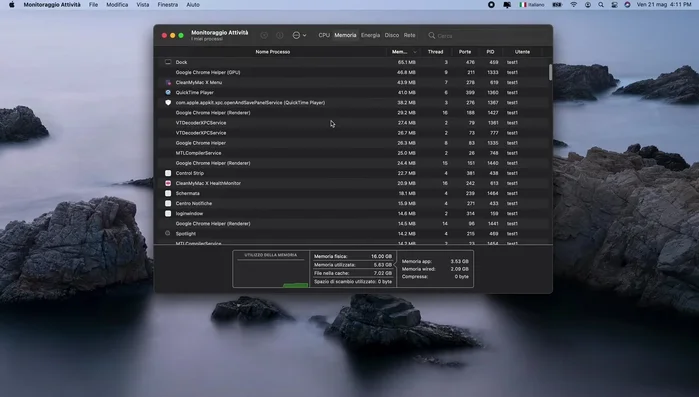The width and height of the screenshot is (699, 397).
Task: Click the QuickTime Player process icon
Action: (x=168, y=92)
